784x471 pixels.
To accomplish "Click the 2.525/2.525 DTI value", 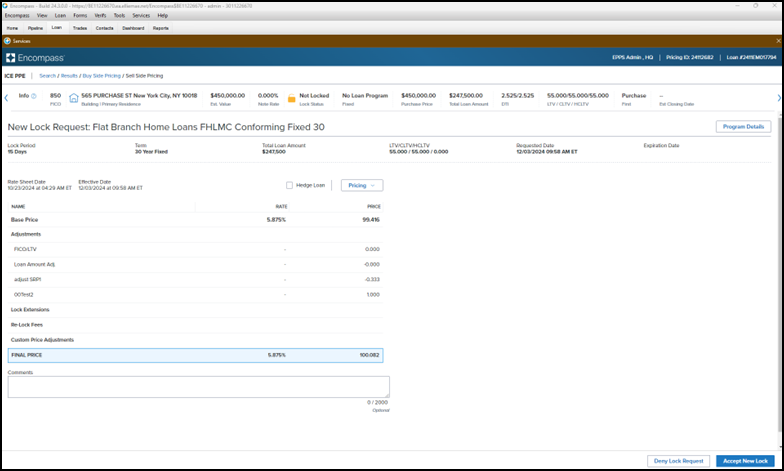I will point(518,96).
